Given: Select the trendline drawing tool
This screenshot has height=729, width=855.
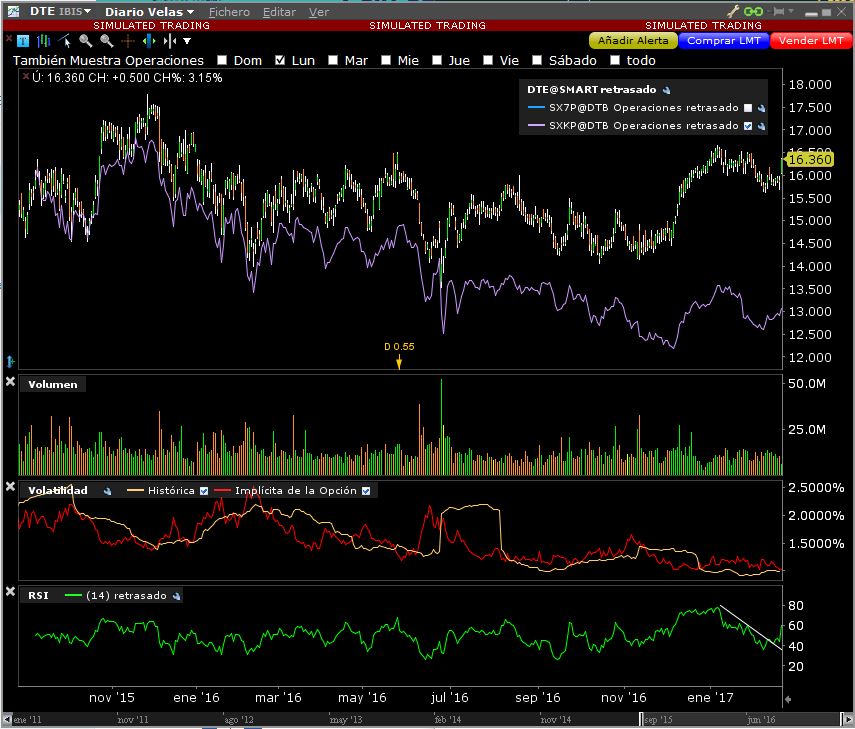Looking at the screenshot, I should (x=65, y=40).
